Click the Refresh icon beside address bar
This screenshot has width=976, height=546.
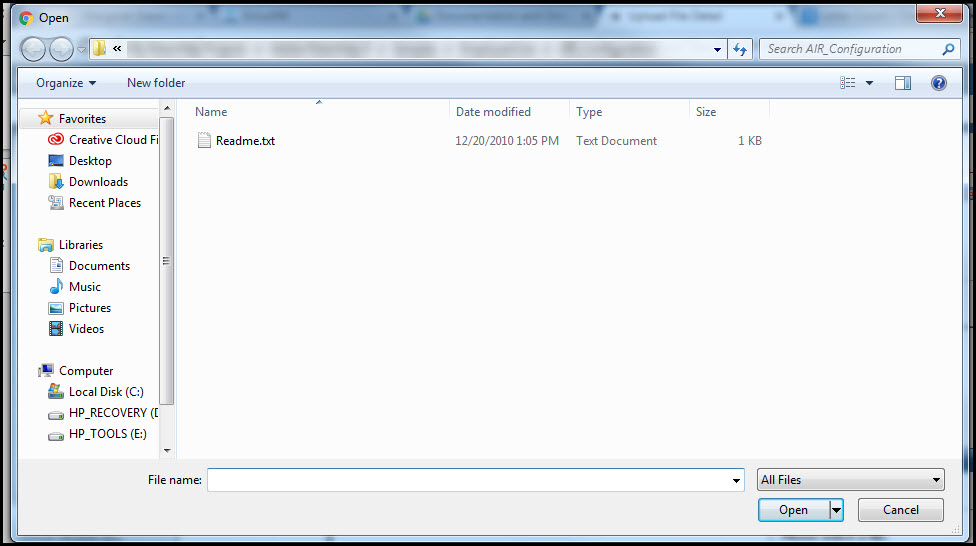pyautogui.click(x=741, y=49)
